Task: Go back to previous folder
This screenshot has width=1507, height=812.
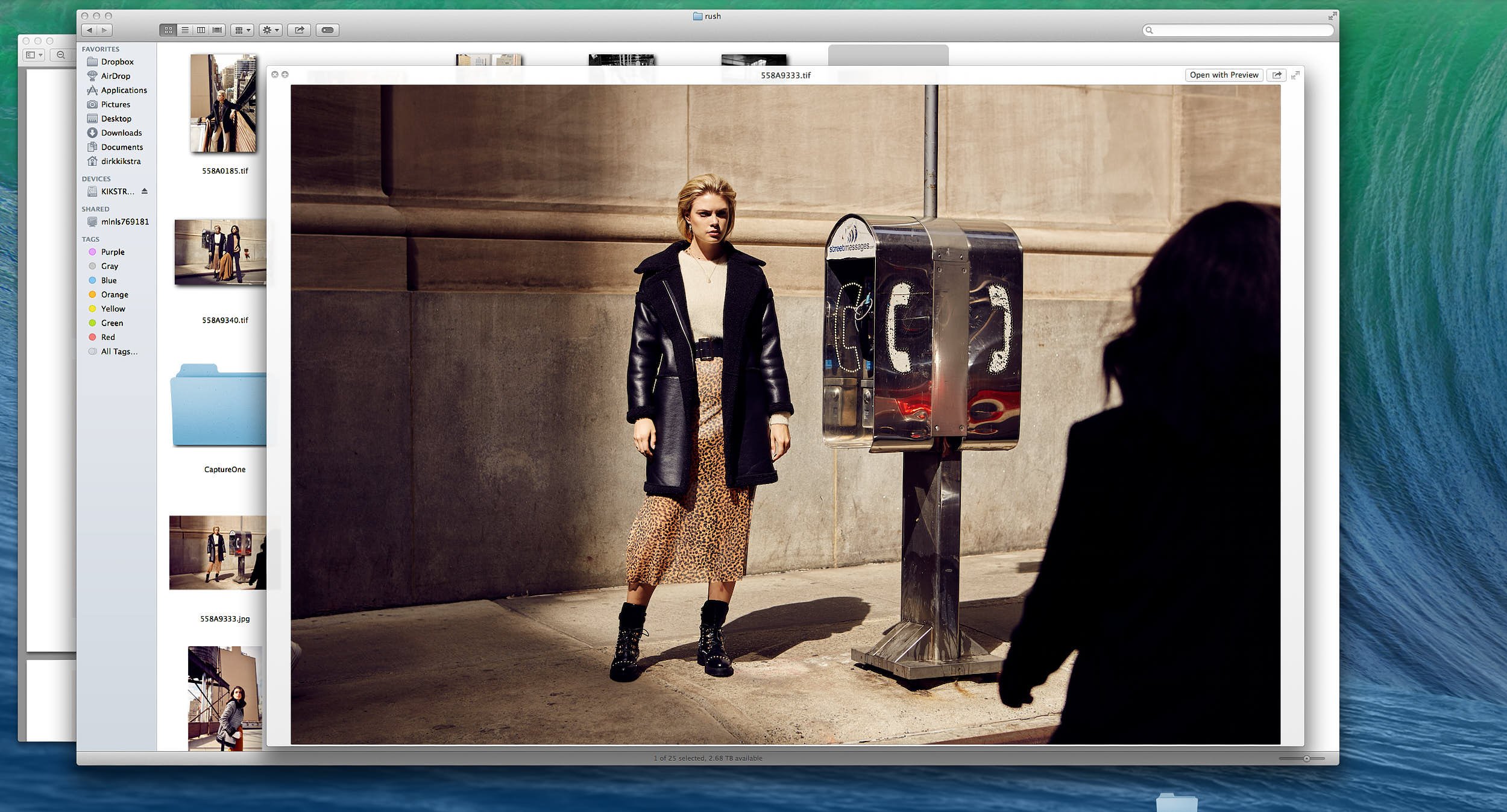Action: [x=90, y=30]
